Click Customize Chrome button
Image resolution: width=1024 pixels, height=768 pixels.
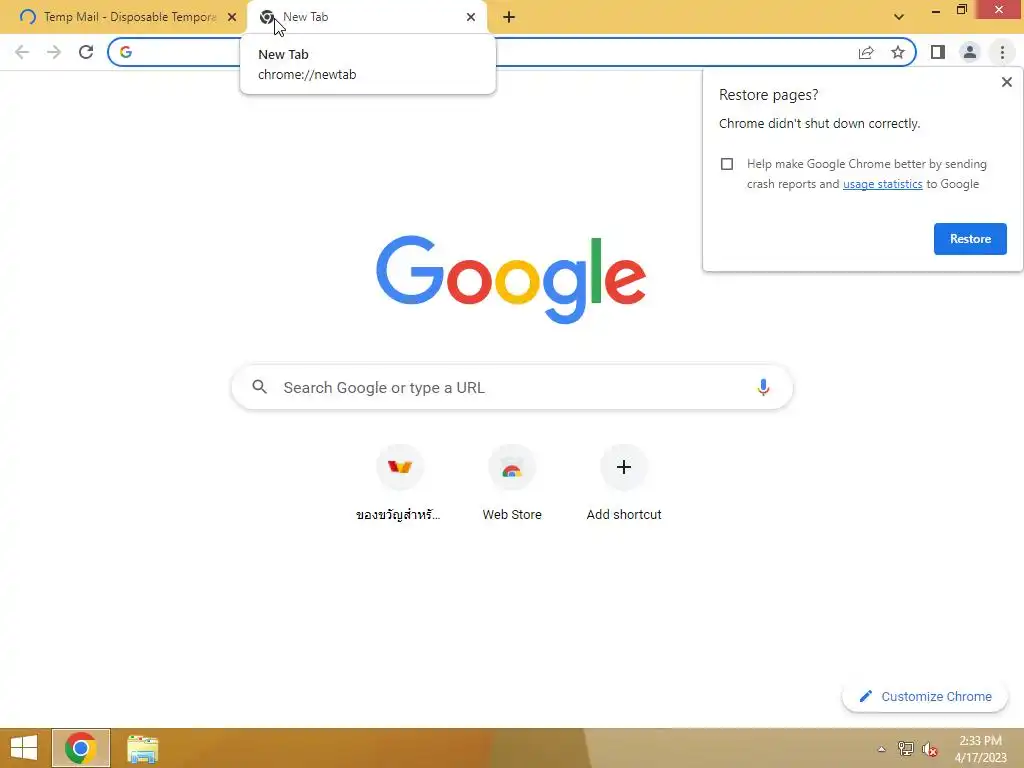(925, 696)
